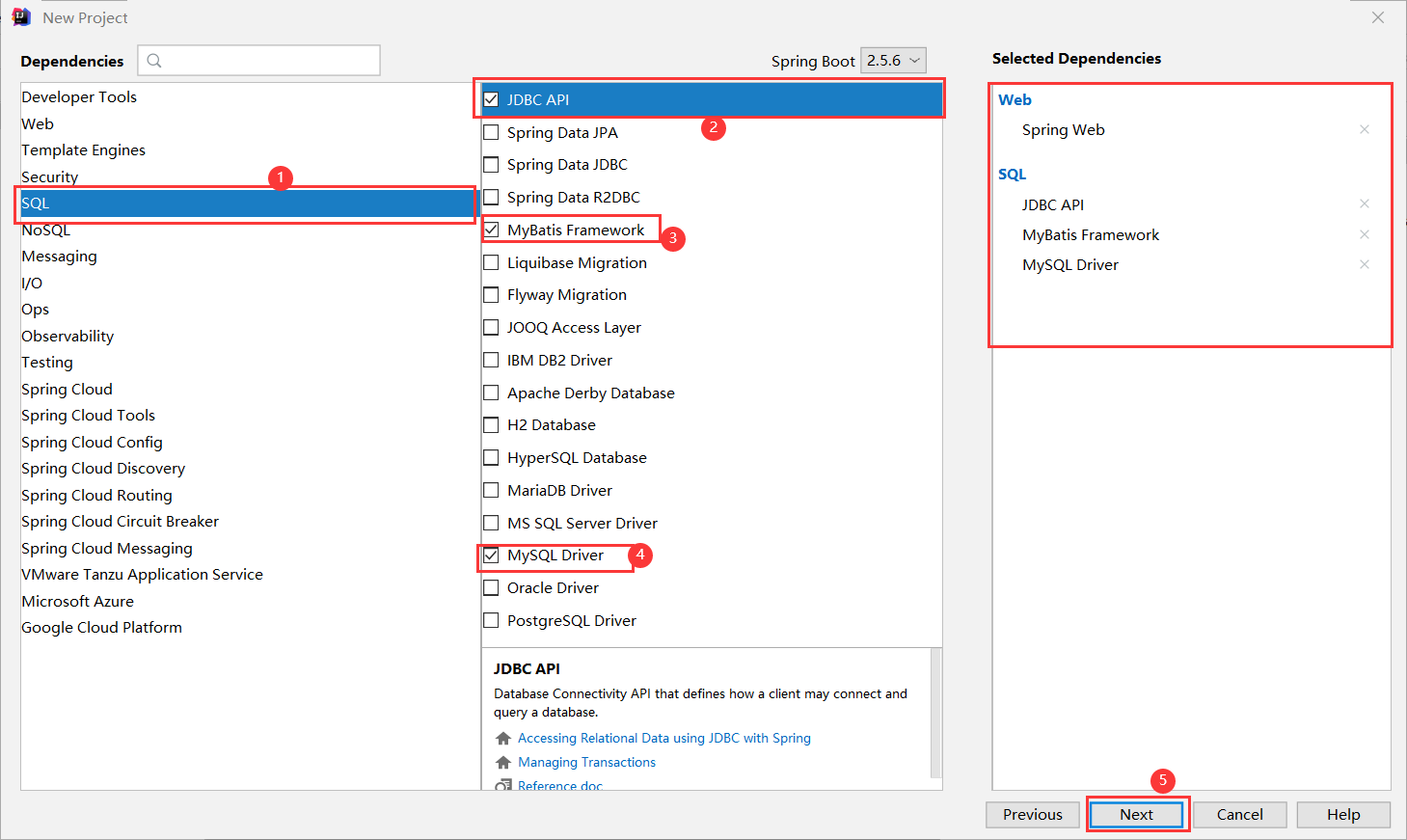Viewport: 1407px width, 840px height.
Task: Open the Template Engines category
Action: (x=83, y=149)
